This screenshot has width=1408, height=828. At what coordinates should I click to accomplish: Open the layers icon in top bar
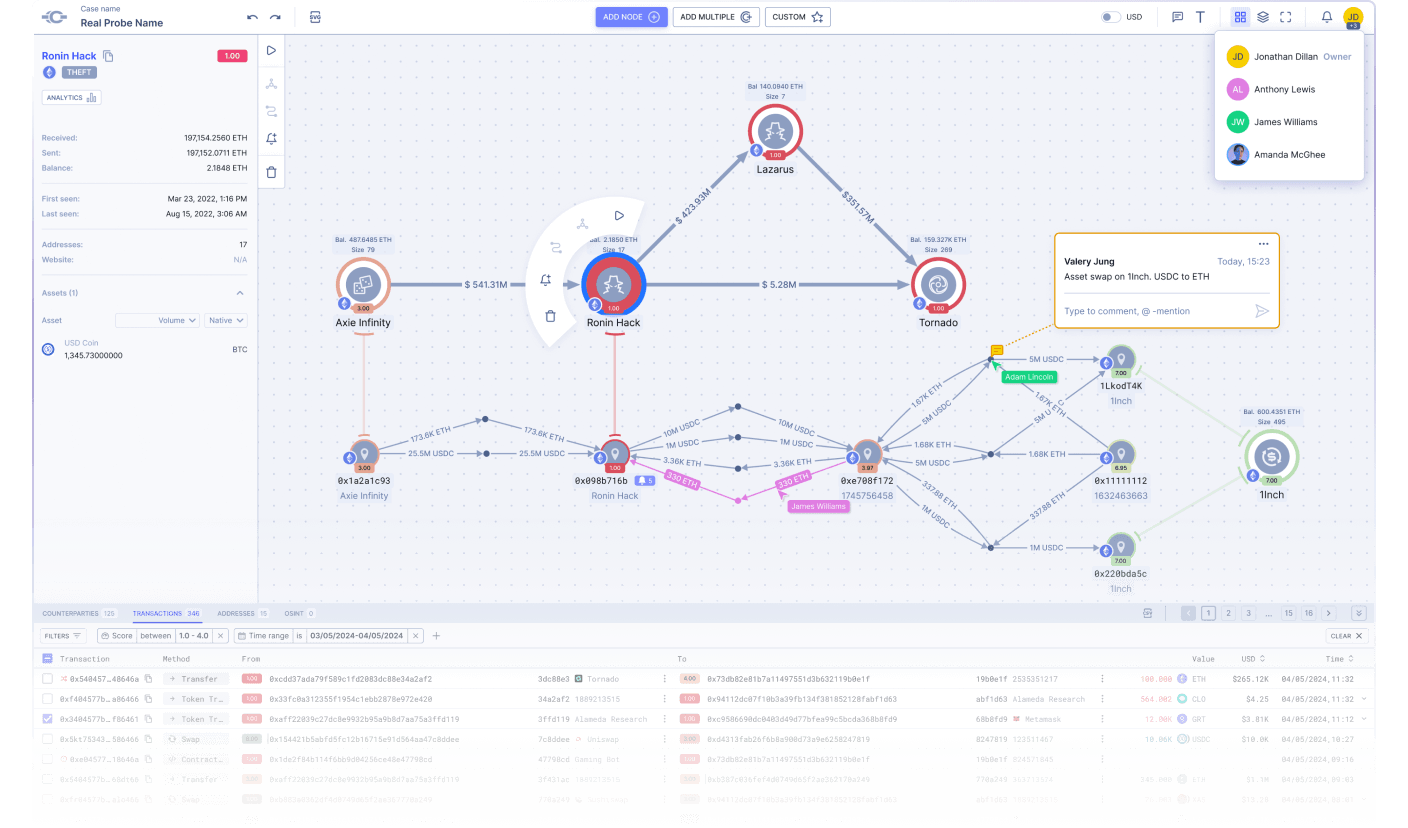[x=1263, y=17]
